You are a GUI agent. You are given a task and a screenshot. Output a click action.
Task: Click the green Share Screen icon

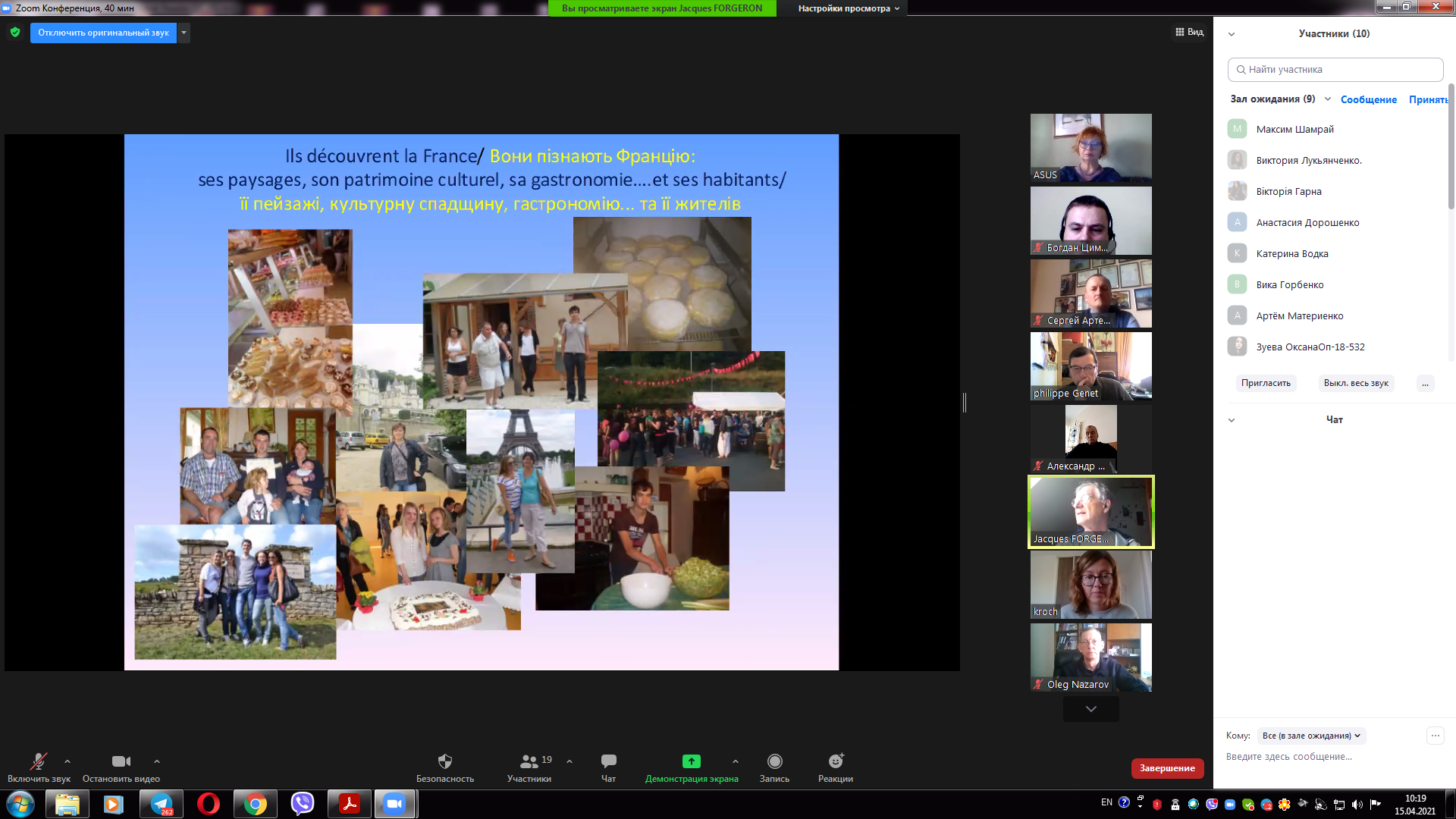(x=691, y=761)
